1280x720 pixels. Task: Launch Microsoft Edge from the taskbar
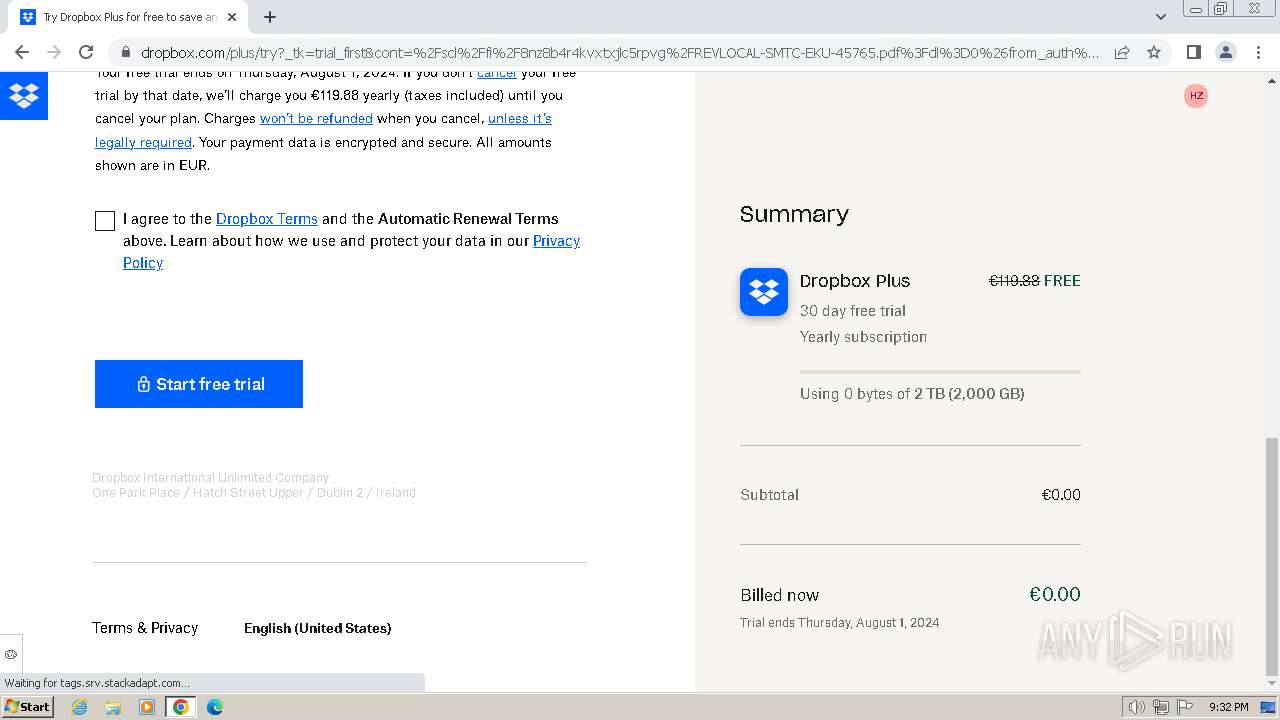point(214,707)
